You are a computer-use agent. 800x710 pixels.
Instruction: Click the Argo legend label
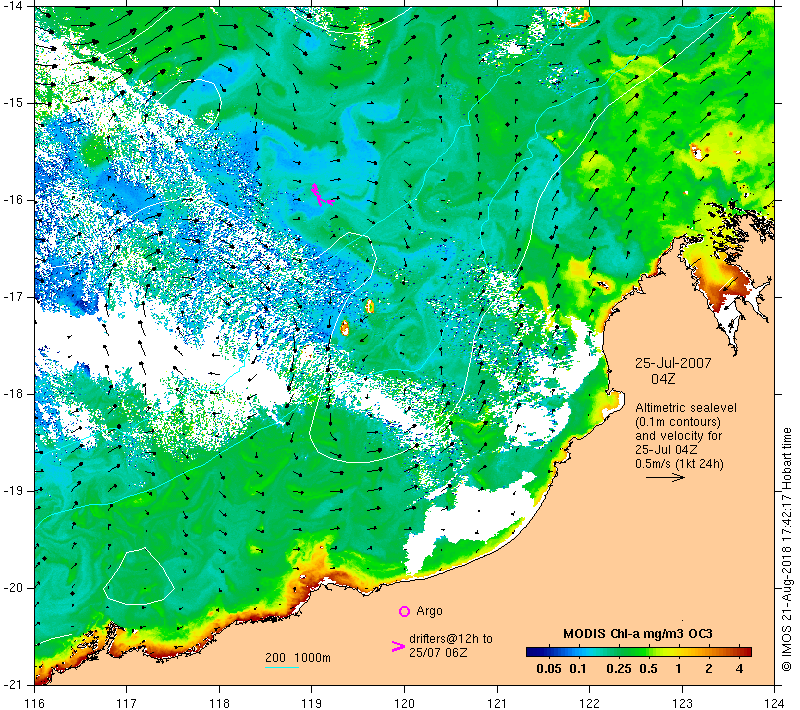click(429, 611)
